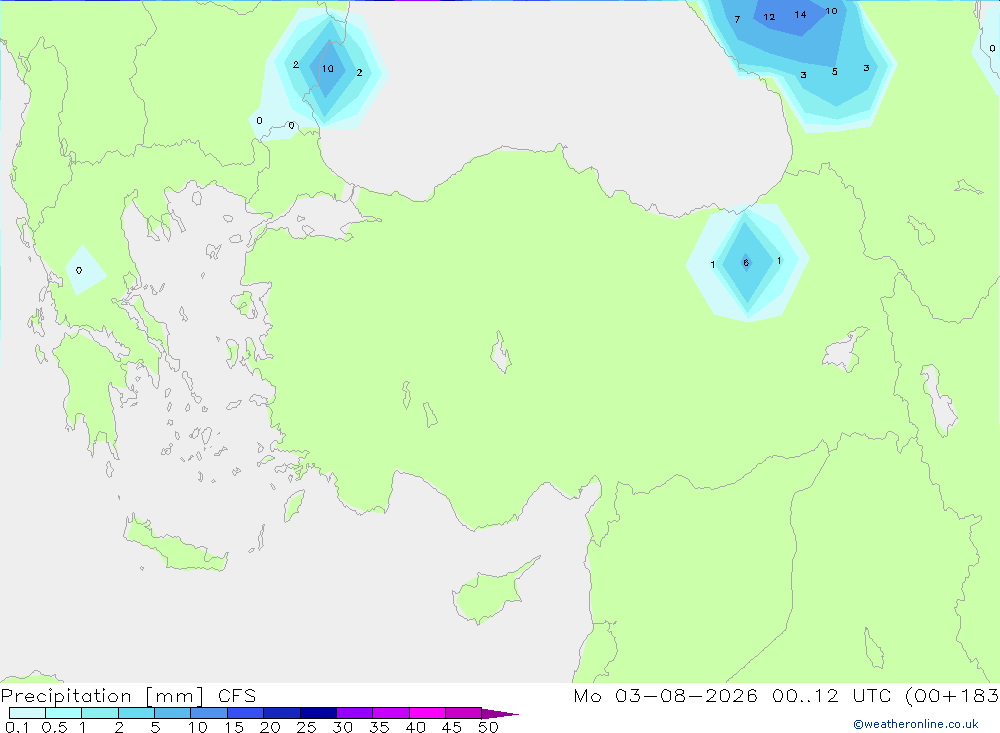
Task: Select the 30–35 mm purple legend swatch
Action: (x=355, y=713)
